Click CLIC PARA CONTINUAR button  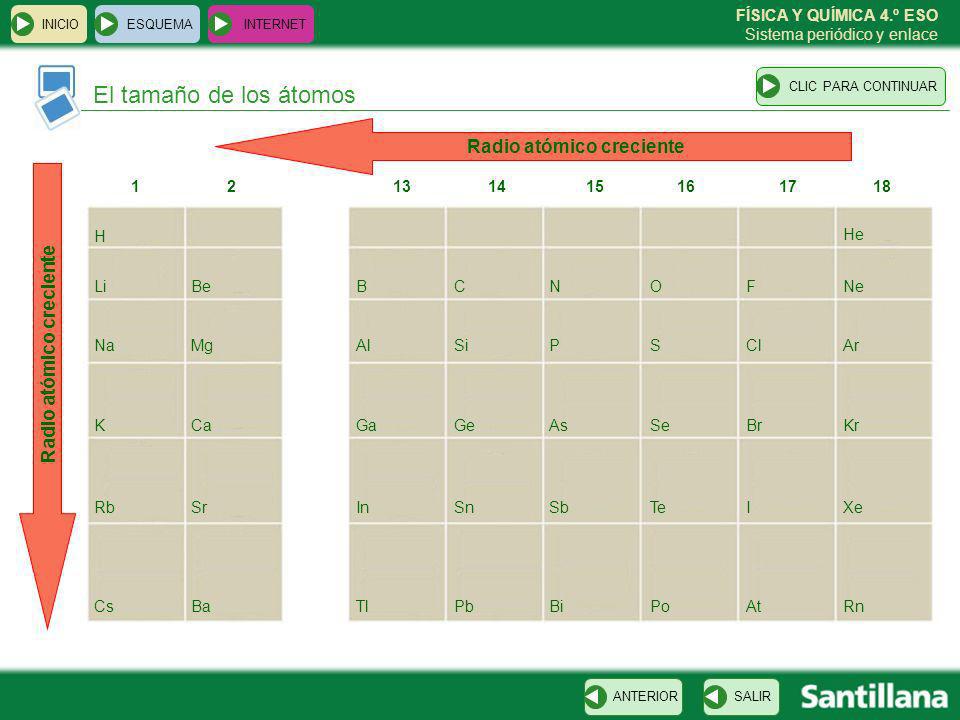point(850,86)
